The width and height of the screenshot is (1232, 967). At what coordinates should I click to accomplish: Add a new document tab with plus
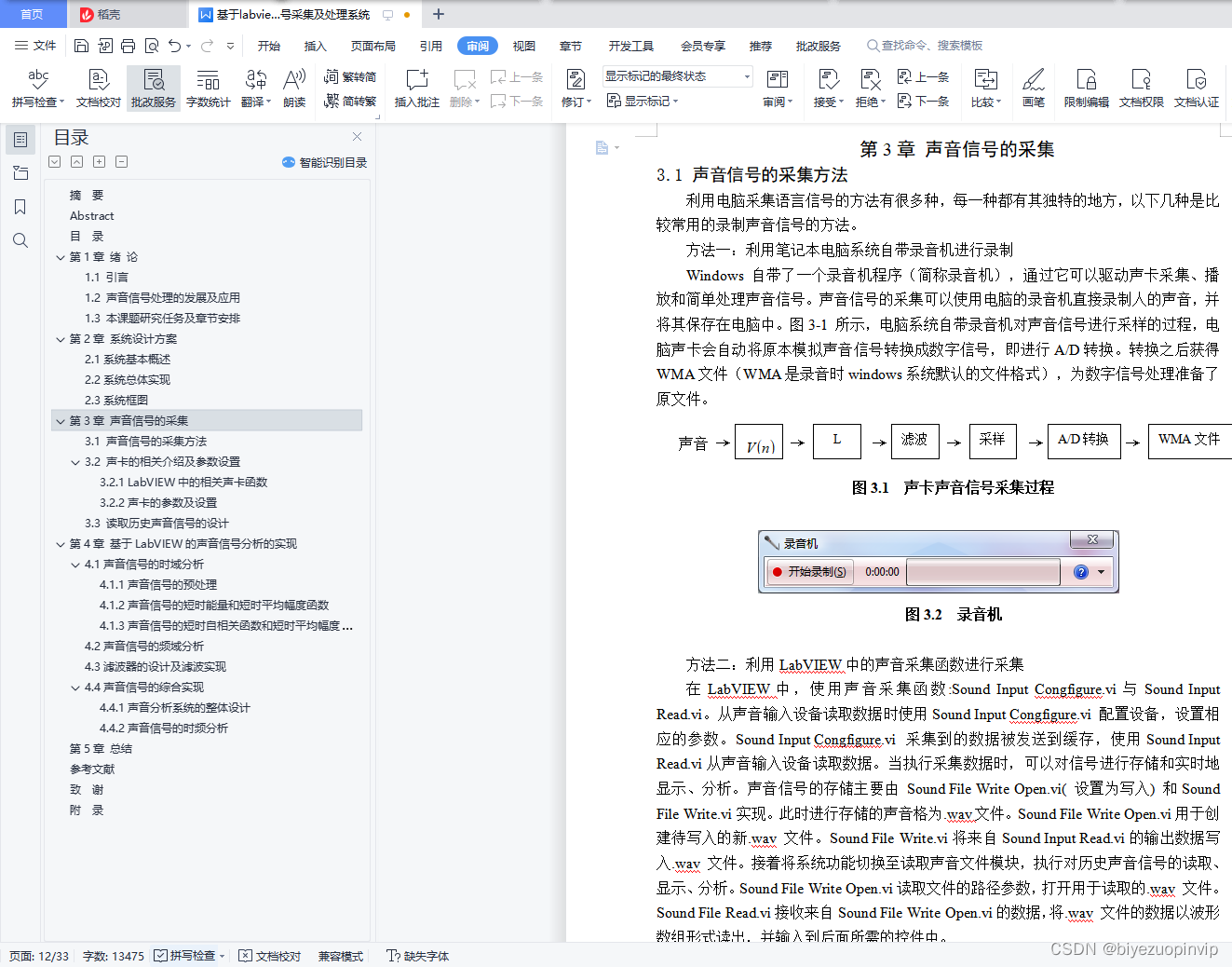tap(439, 14)
